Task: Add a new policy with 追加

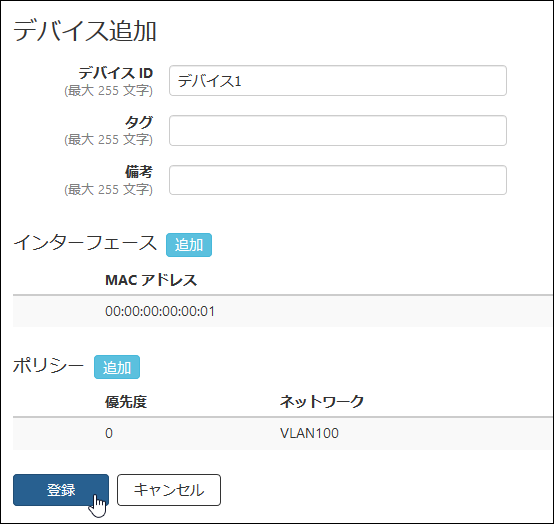Action: pyautogui.click(x=117, y=367)
